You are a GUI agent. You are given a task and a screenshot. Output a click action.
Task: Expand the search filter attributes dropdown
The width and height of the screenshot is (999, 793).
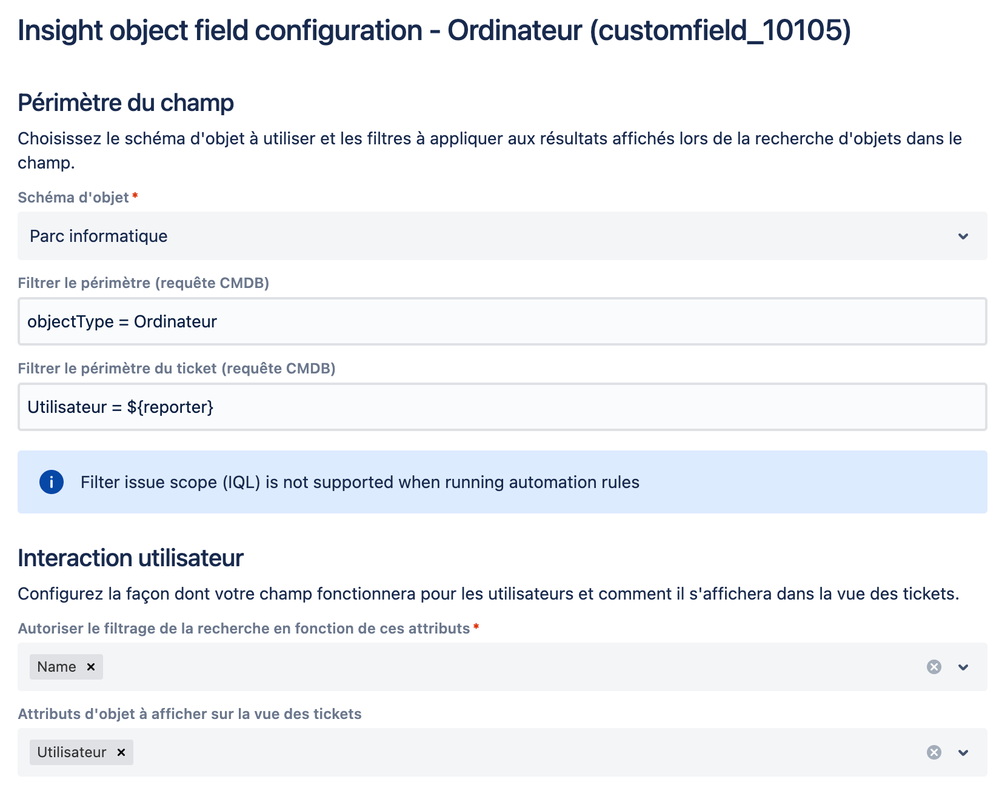(963, 667)
